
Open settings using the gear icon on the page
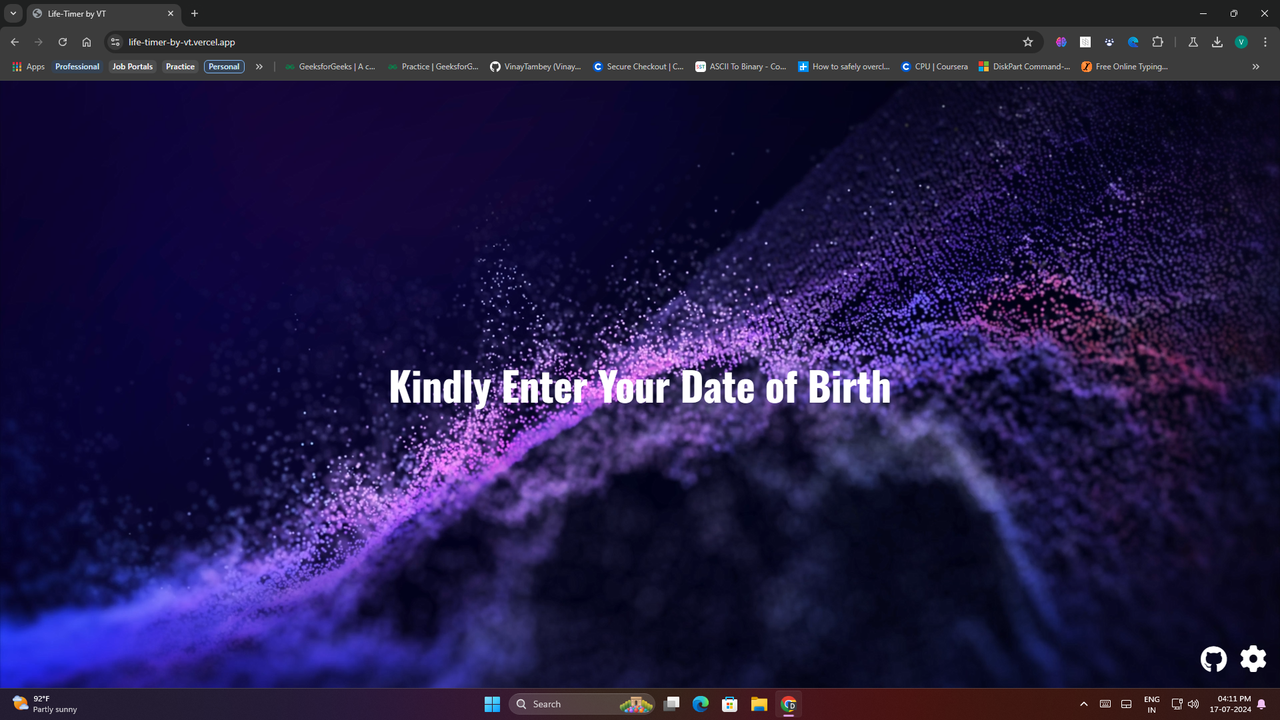click(x=1252, y=658)
